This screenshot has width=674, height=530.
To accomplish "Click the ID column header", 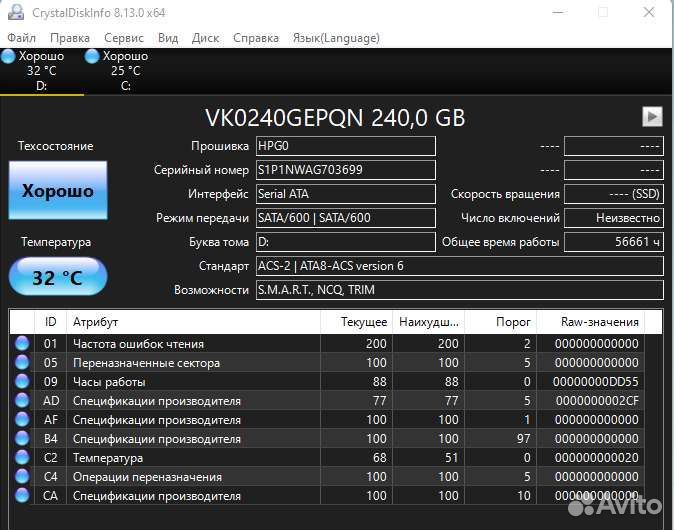I will (x=50, y=322).
